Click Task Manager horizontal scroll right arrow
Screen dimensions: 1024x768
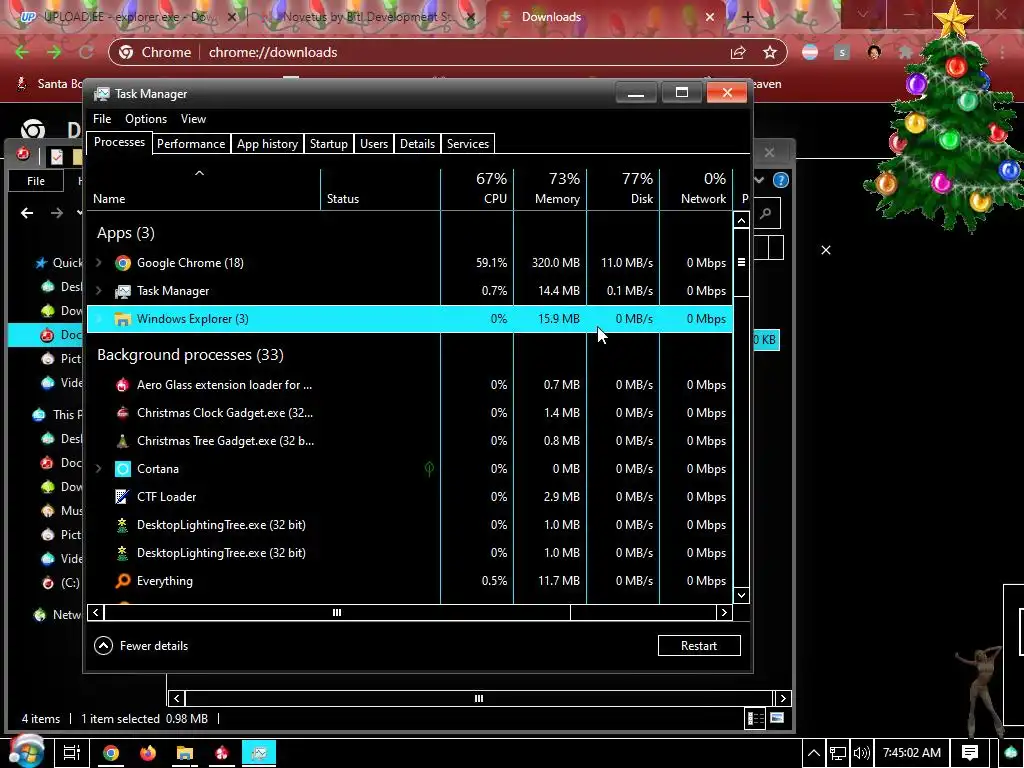pos(724,613)
